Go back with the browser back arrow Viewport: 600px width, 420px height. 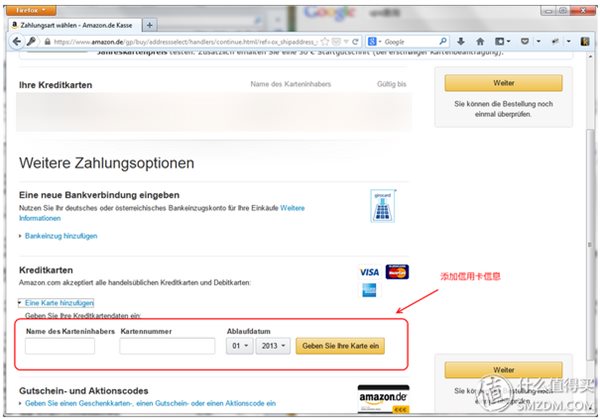point(16,41)
